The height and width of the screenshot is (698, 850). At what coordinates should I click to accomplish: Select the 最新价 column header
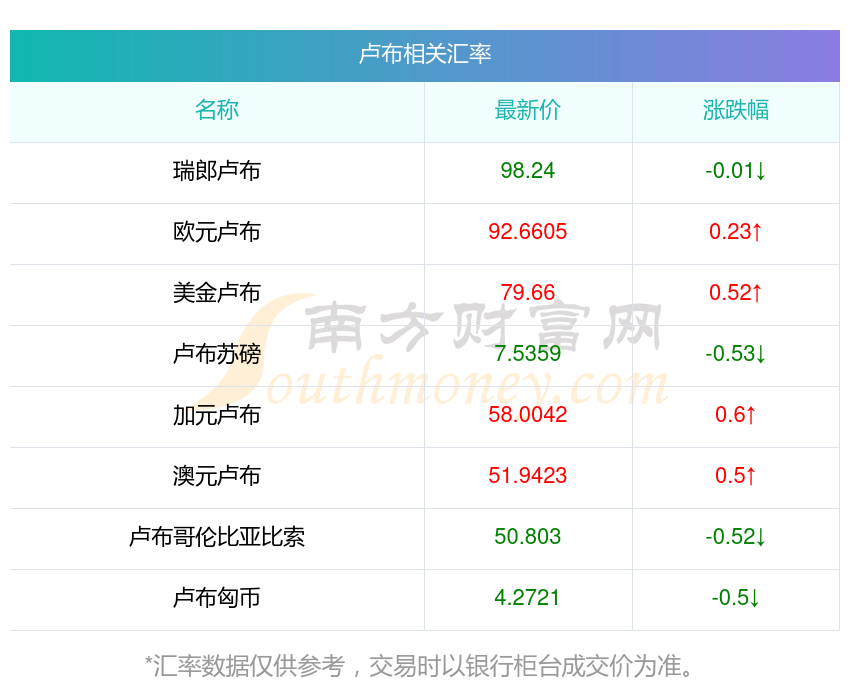pyautogui.click(x=527, y=110)
